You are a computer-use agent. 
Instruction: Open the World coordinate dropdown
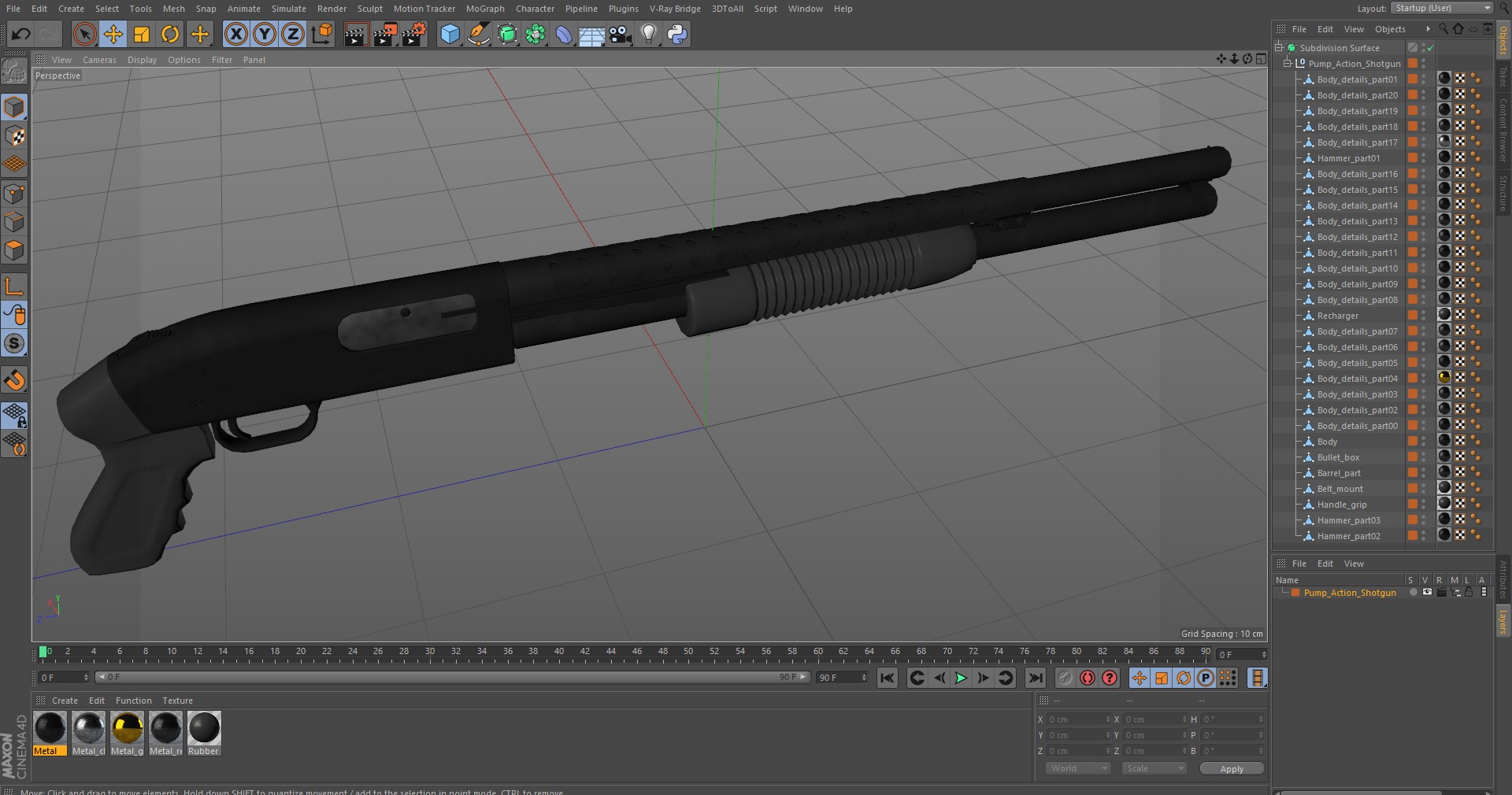(1077, 768)
